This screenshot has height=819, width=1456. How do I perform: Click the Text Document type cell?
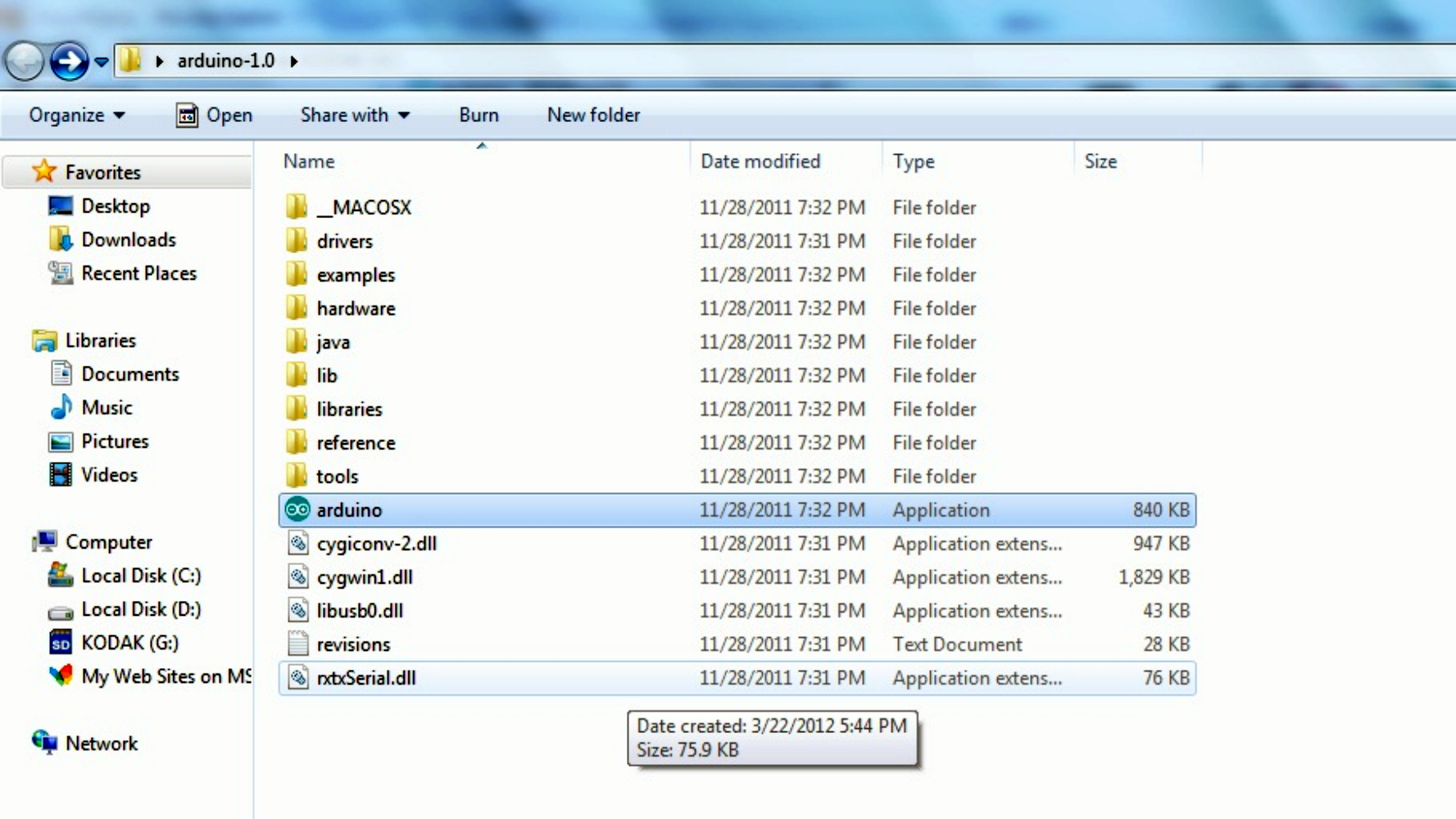957,644
